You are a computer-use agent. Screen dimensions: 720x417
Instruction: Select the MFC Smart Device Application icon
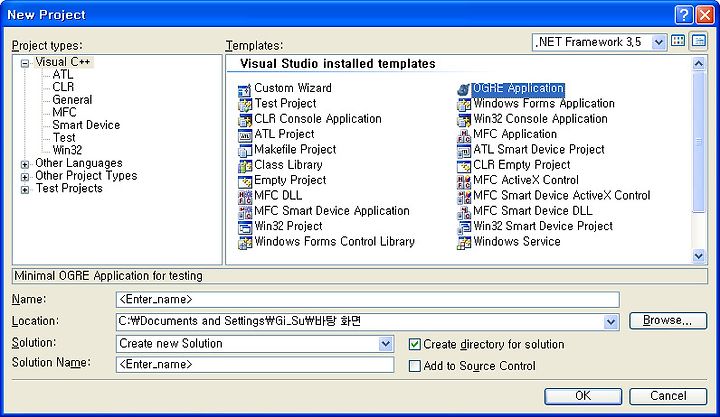click(245, 212)
